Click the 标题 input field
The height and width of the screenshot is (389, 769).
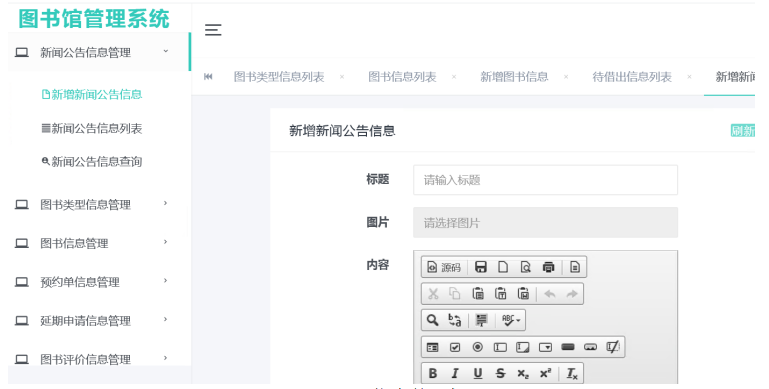pyautogui.click(x=545, y=180)
